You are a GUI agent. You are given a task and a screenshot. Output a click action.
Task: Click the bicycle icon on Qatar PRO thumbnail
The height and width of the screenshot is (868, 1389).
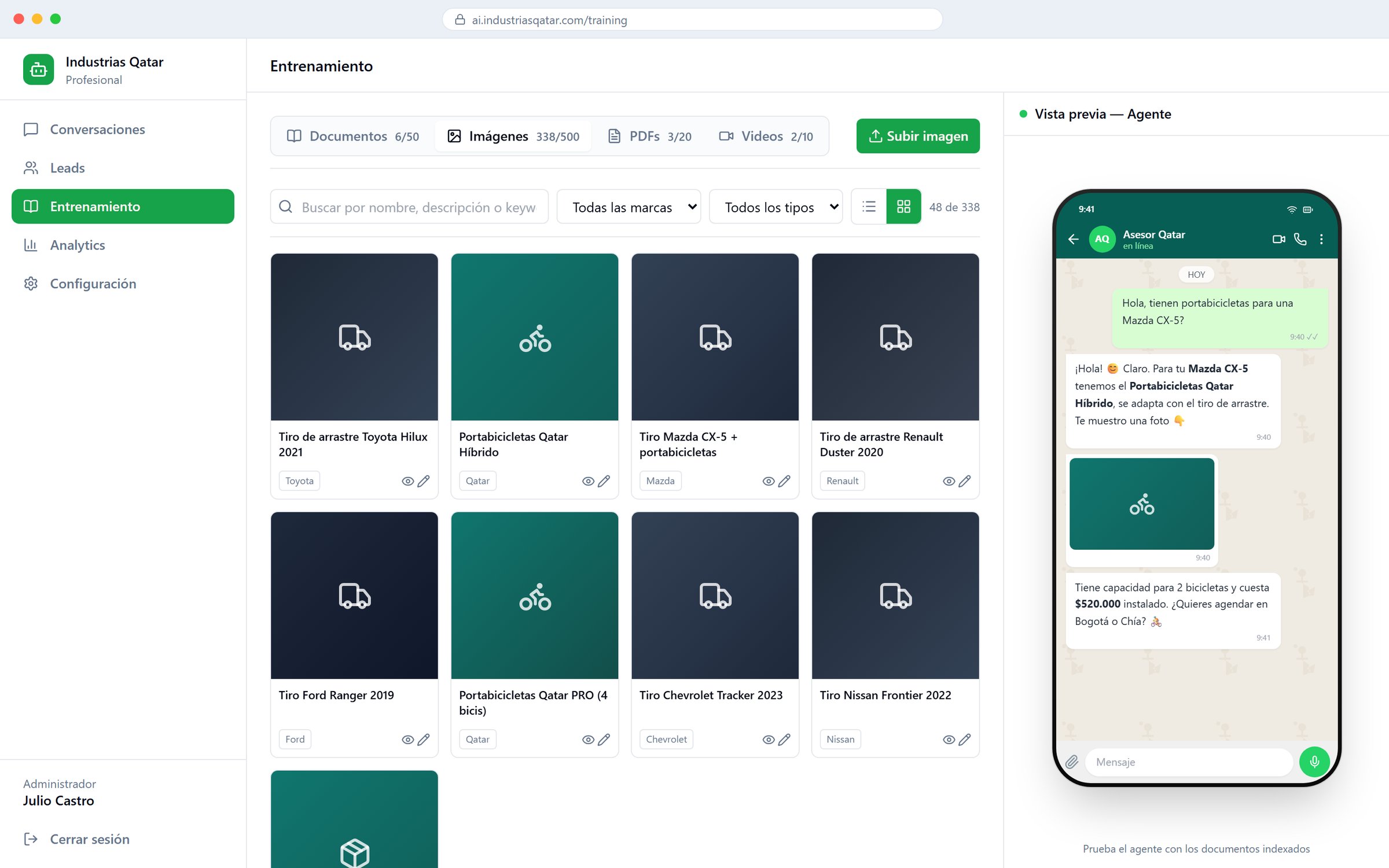tap(535, 596)
